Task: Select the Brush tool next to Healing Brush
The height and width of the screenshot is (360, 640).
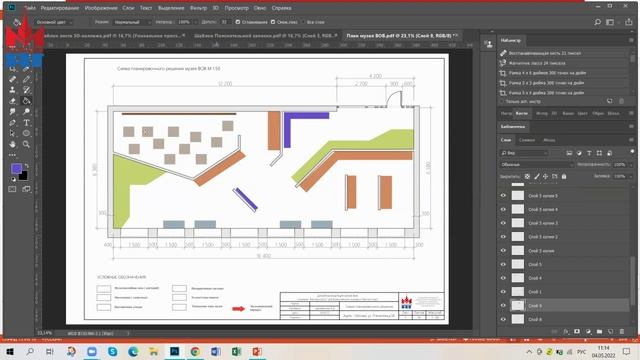Action: coord(26,80)
